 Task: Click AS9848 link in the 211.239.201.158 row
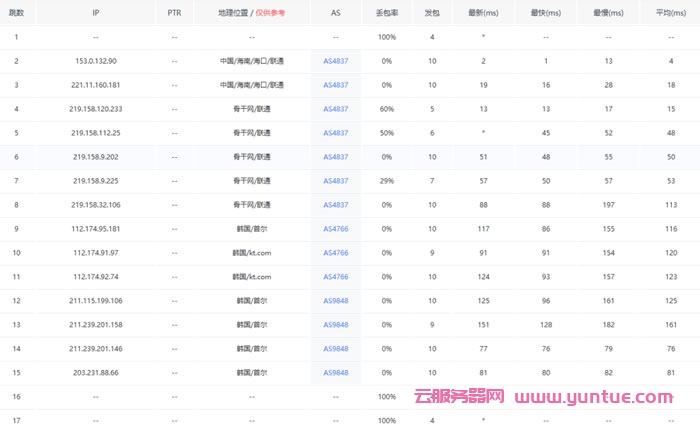(x=336, y=325)
